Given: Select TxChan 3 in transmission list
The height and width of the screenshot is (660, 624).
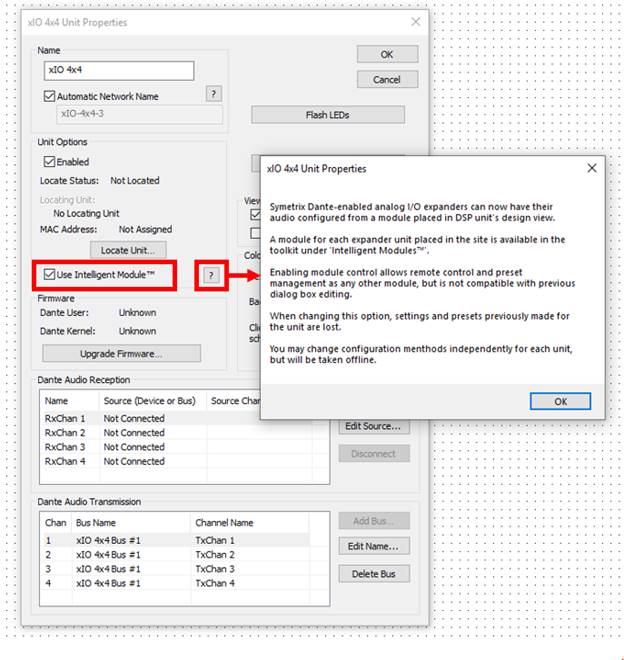Looking at the screenshot, I should pos(215,569).
